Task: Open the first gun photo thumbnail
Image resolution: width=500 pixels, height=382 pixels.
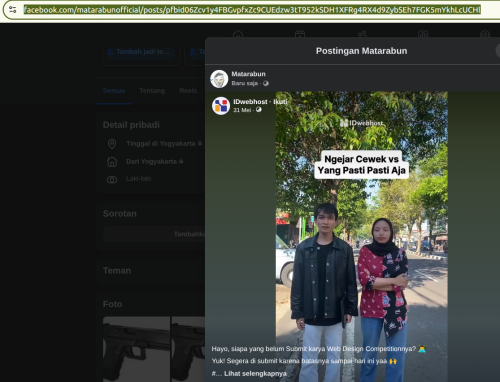Action: (x=136, y=349)
